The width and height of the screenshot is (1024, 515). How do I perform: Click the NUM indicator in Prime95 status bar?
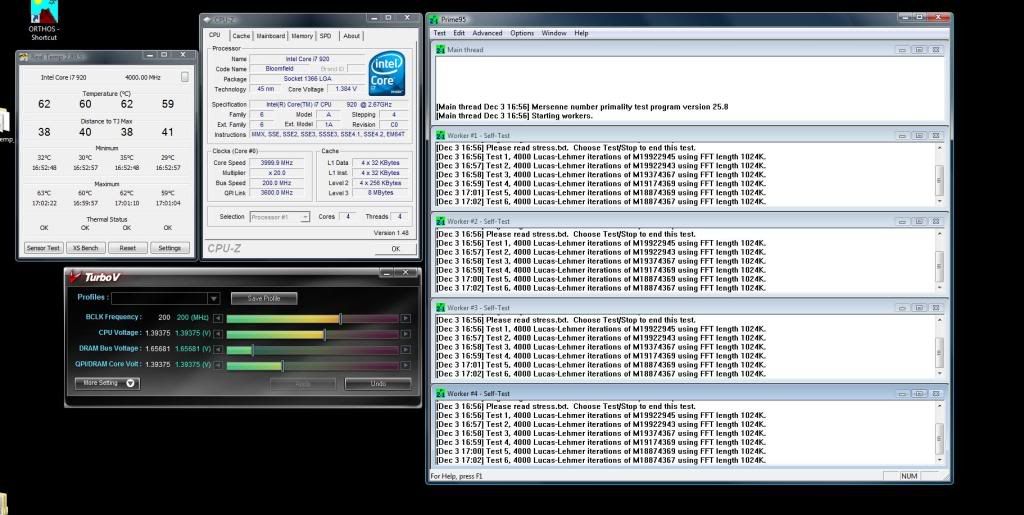tap(909, 476)
